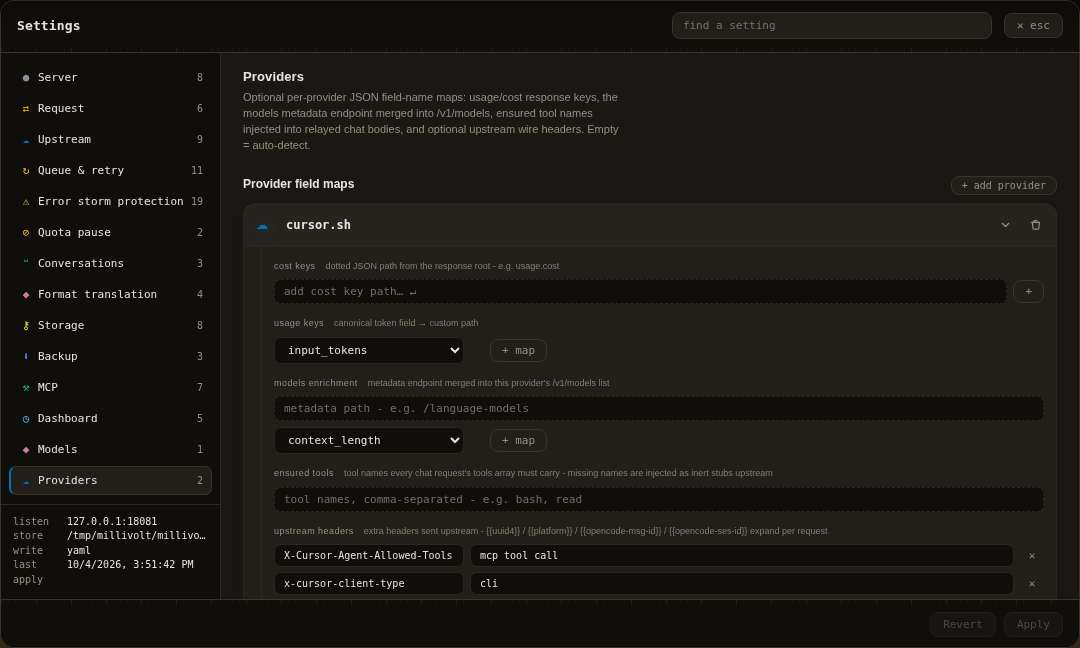Go to Quota pause section
Image resolution: width=1080 pixels, height=648 pixels.
(110, 233)
